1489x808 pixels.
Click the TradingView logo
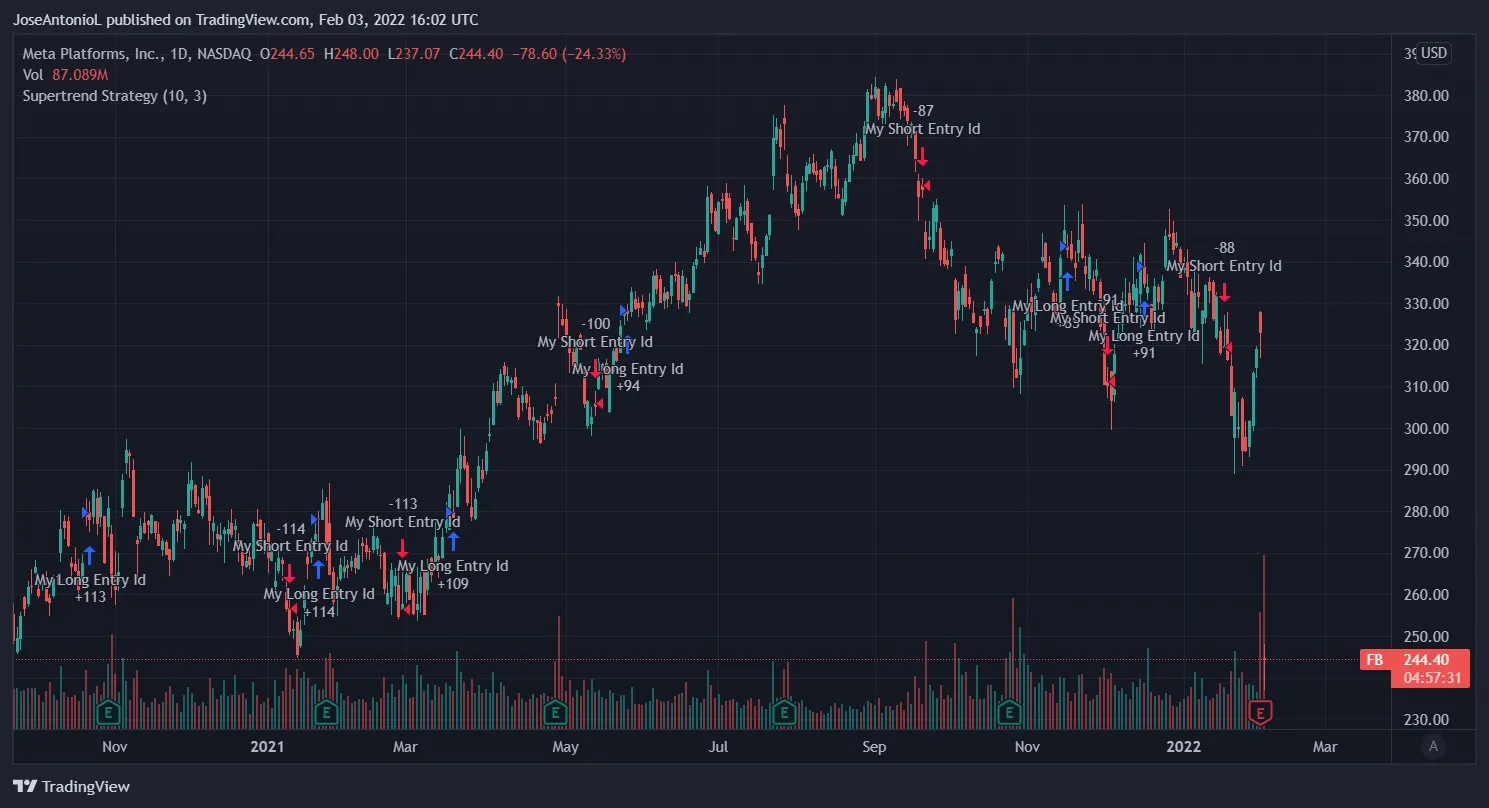[x=71, y=786]
